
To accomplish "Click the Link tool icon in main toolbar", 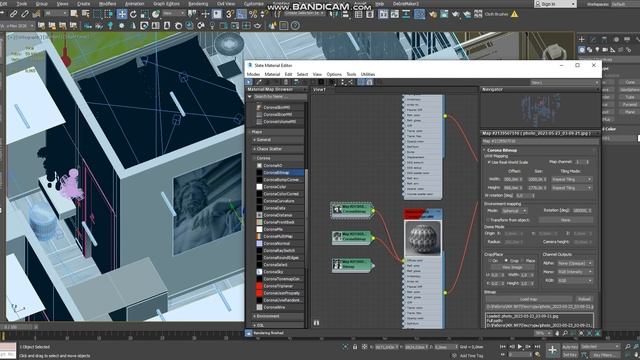I will click(x=13, y=14).
